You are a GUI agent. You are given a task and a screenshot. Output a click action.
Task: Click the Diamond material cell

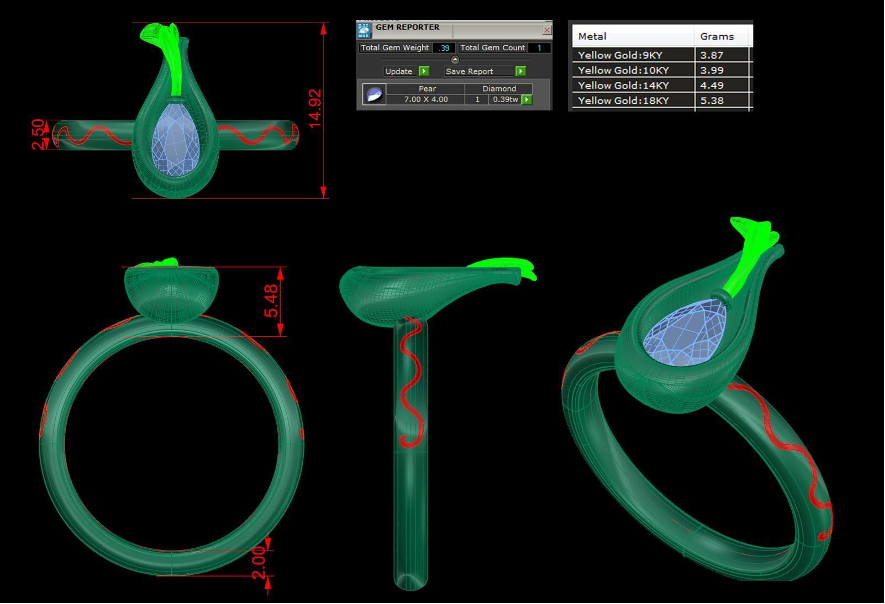[499, 89]
